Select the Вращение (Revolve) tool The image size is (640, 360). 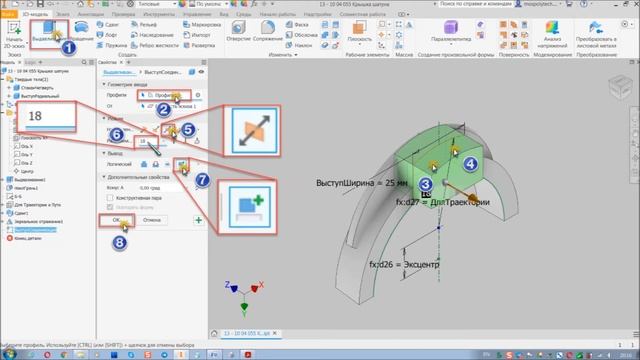(x=83, y=32)
